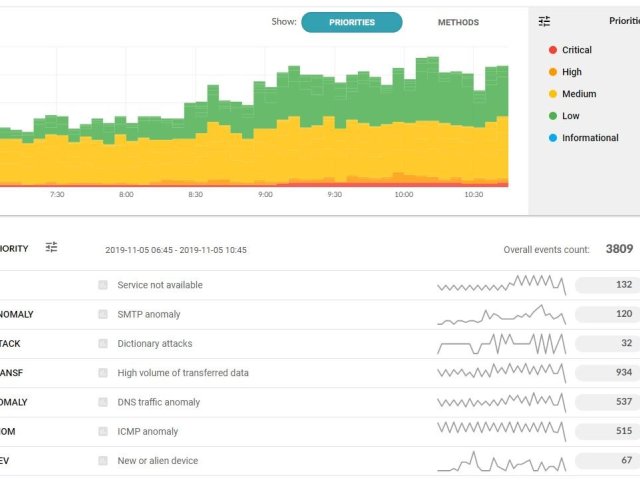The width and height of the screenshot is (640, 480).
Task: Click the 120 event count badge
Action: point(607,314)
